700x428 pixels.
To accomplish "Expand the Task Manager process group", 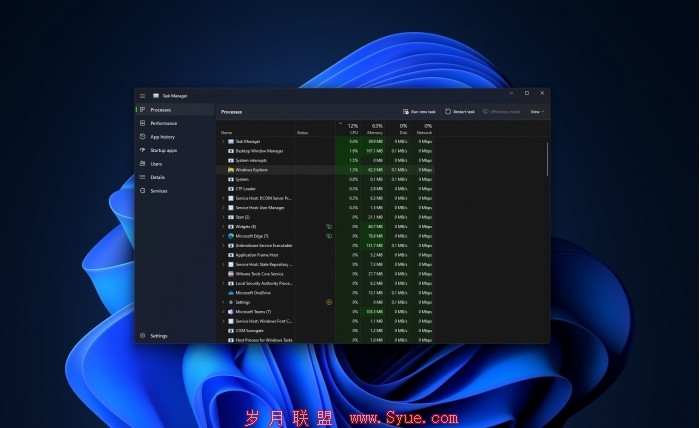I will (224, 141).
